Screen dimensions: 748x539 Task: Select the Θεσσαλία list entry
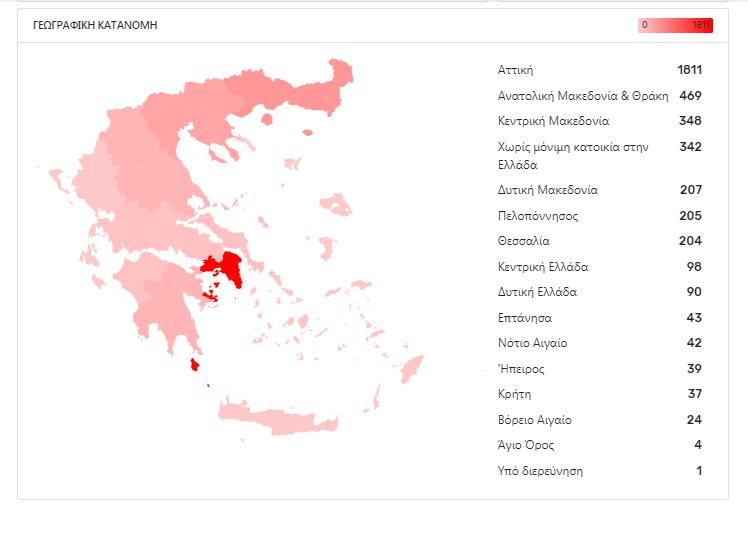pyautogui.click(x=523, y=241)
